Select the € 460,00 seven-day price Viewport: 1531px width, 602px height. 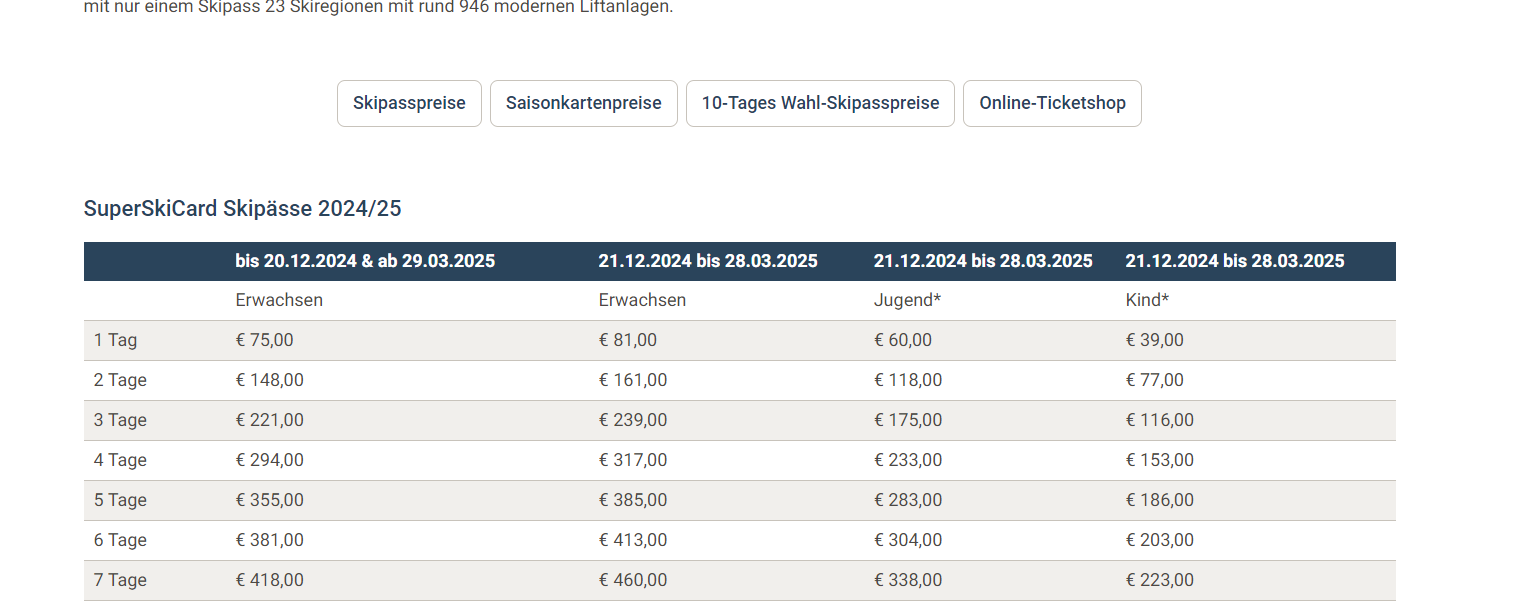[633, 580]
